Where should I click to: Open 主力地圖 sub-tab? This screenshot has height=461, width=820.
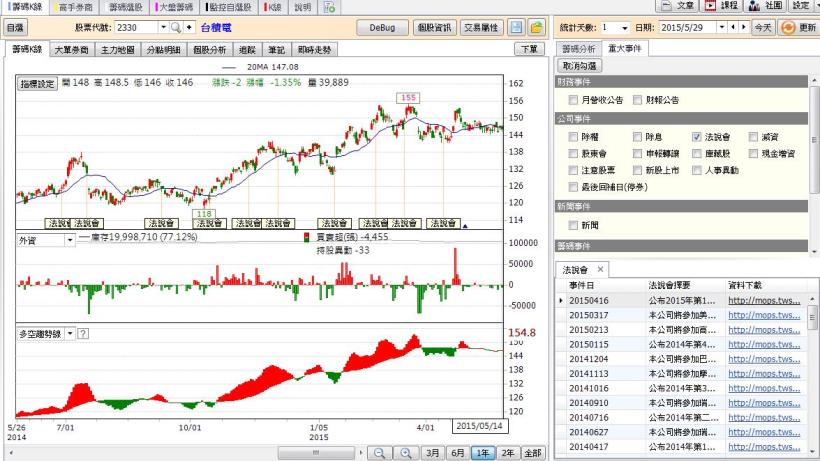[x=118, y=50]
